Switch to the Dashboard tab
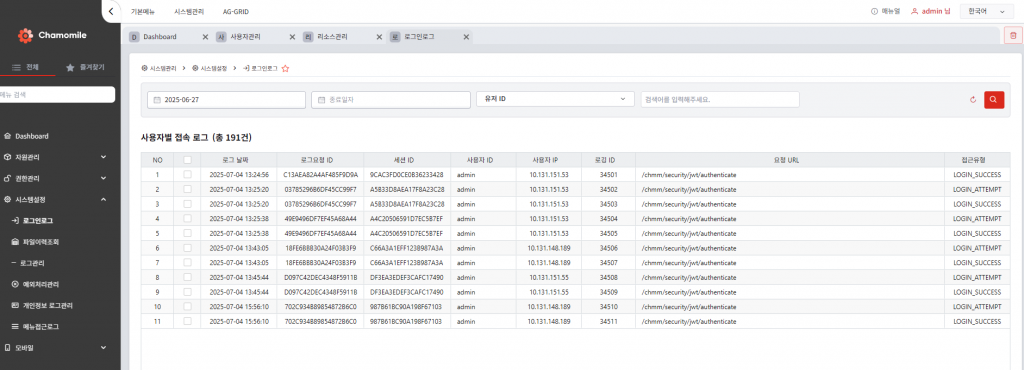Viewport: 1024px width, 370px height. coord(160,37)
